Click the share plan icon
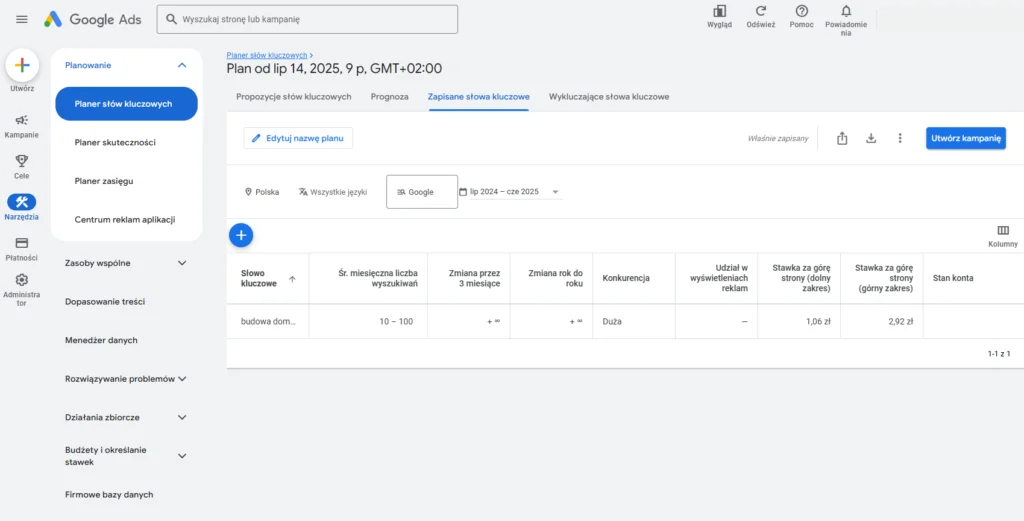Viewport: 1024px width, 521px height. pyautogui.click(x=842, y=138)
